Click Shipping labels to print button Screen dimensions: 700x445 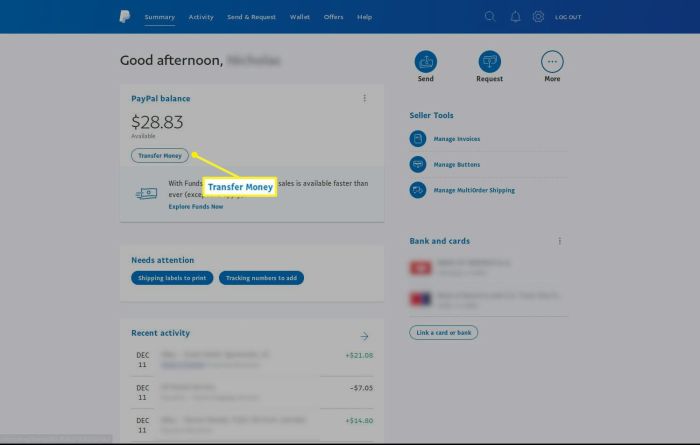[172, 278]
